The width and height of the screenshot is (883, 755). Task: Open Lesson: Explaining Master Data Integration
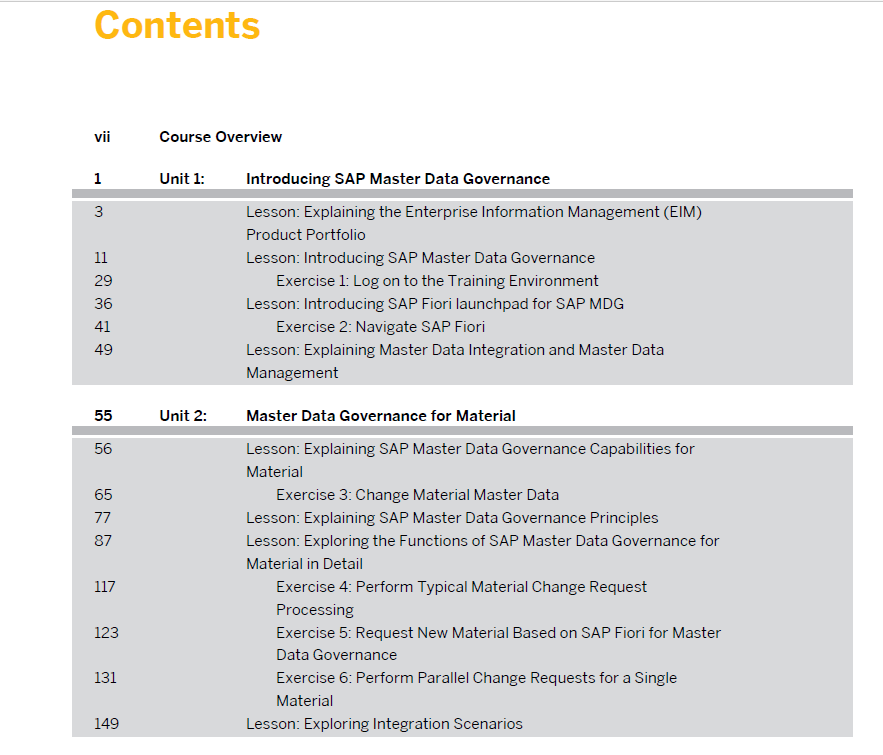(x=455, y=361)
